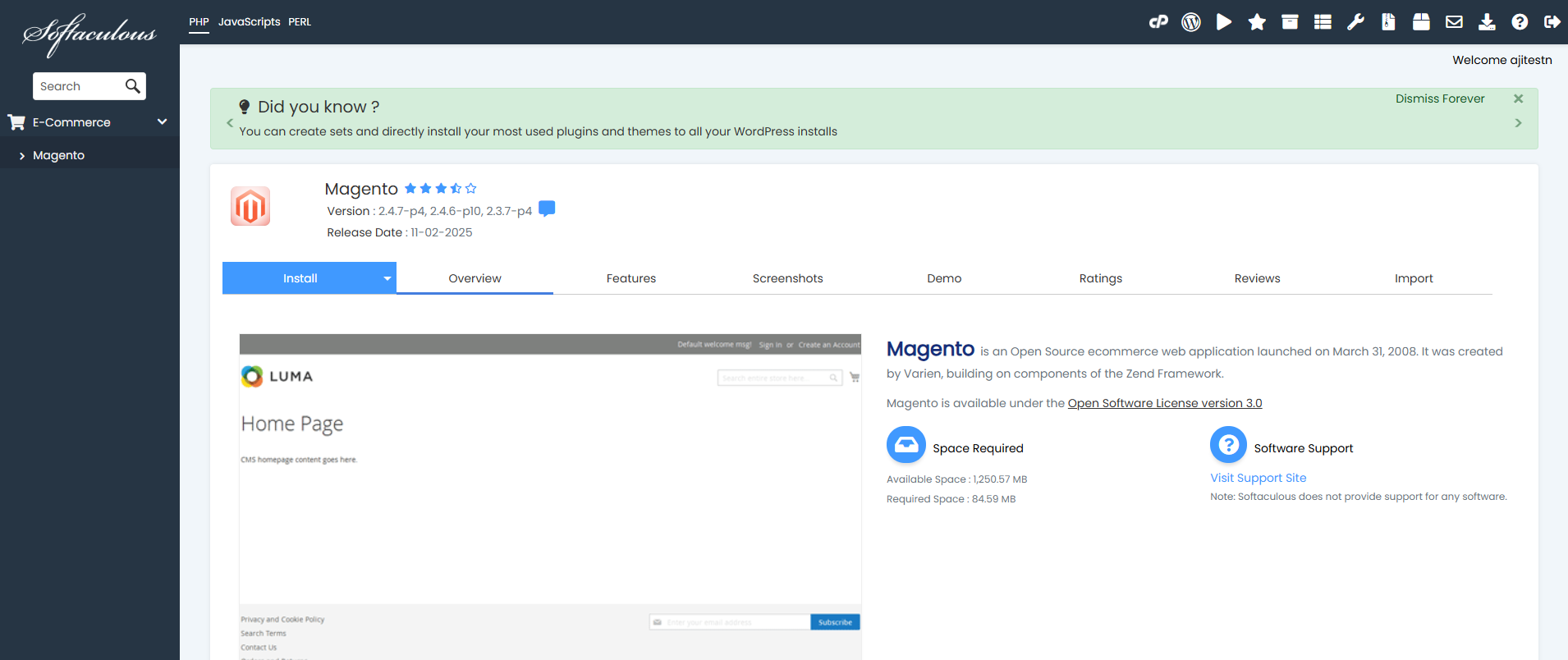1568x660 pixels.
Task: Click the search magnifier icon in sidebar
Action: click(x=132, y=86)
